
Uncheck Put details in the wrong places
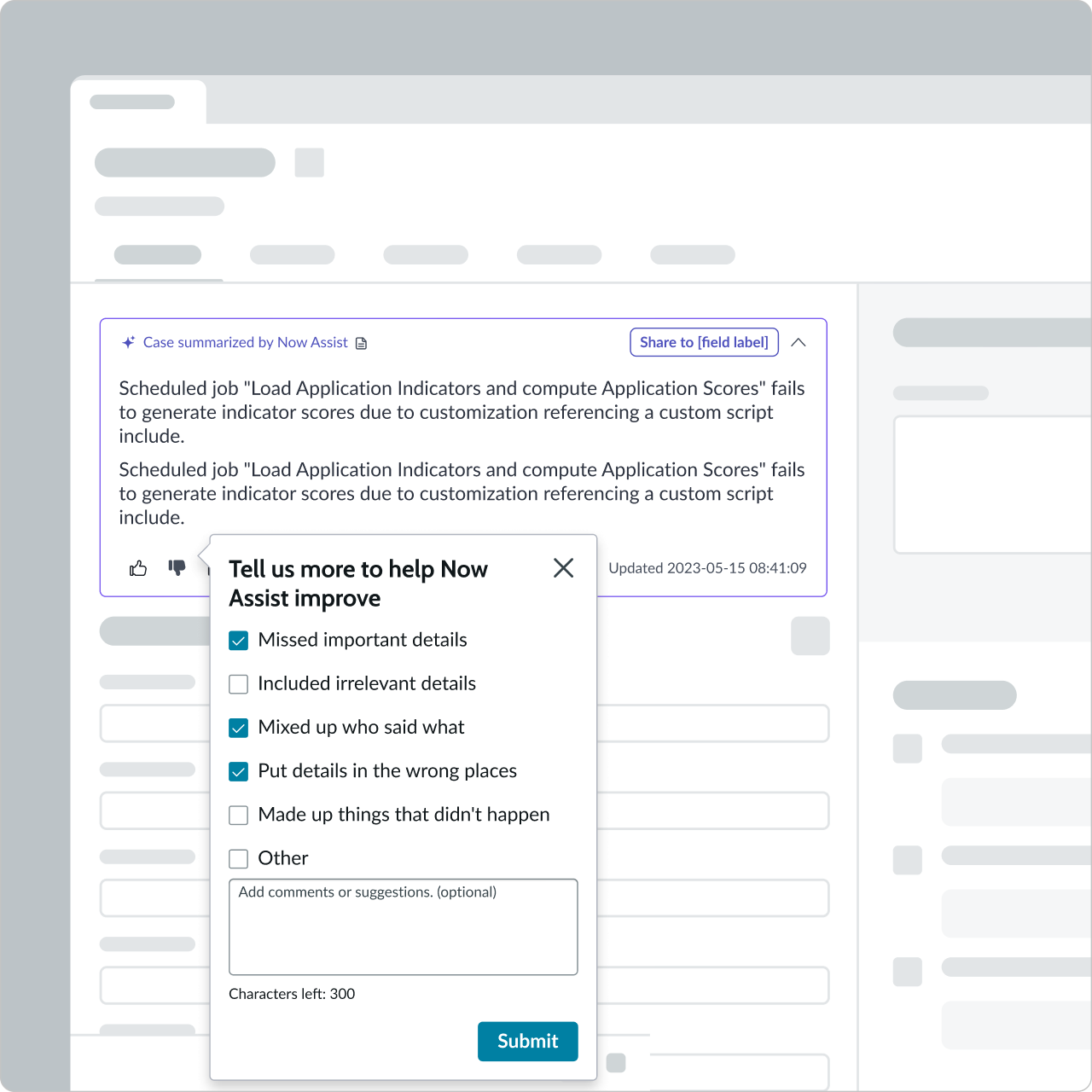(x=239, y=771)
